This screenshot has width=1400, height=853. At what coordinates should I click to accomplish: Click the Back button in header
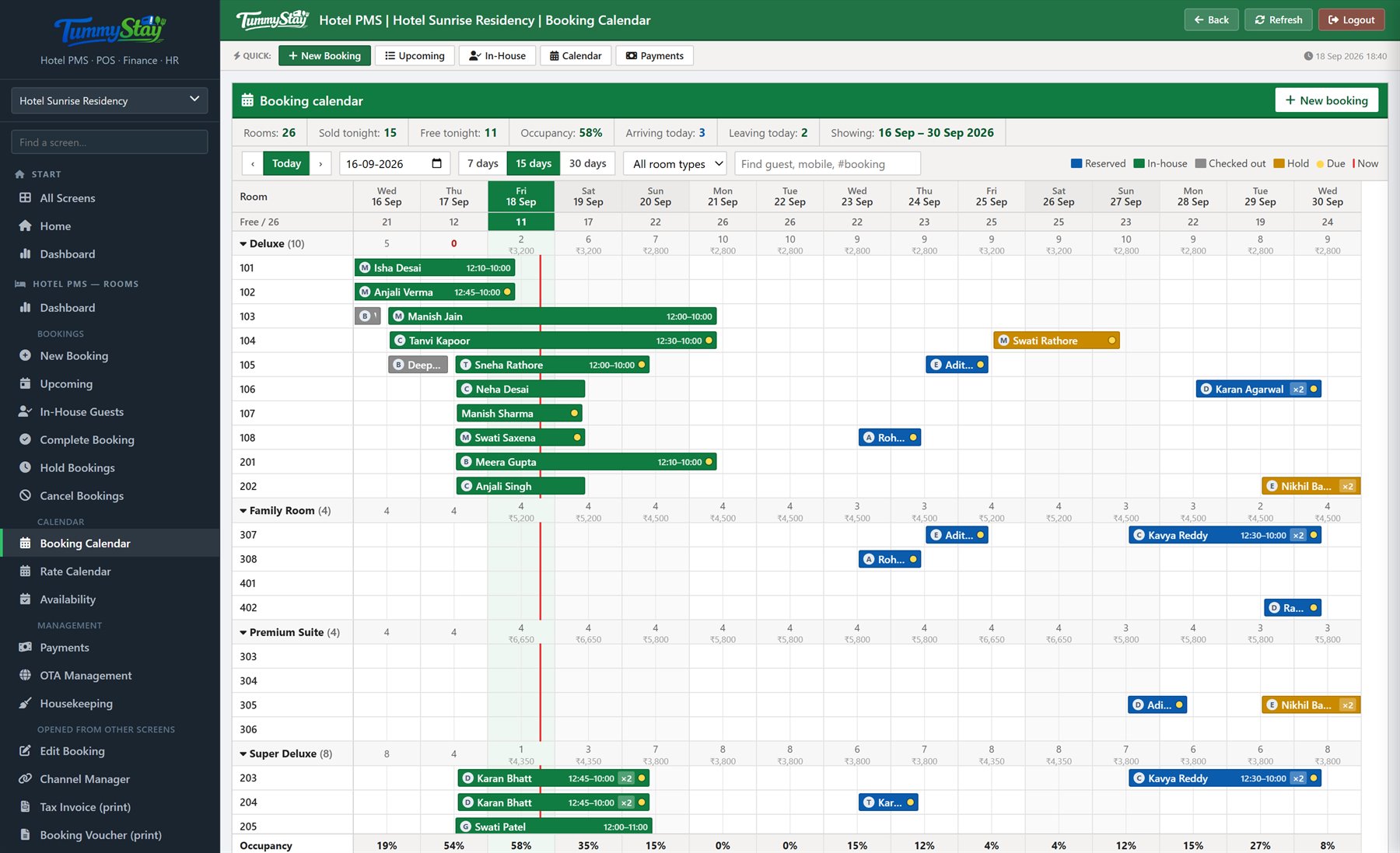(1211, 20)
